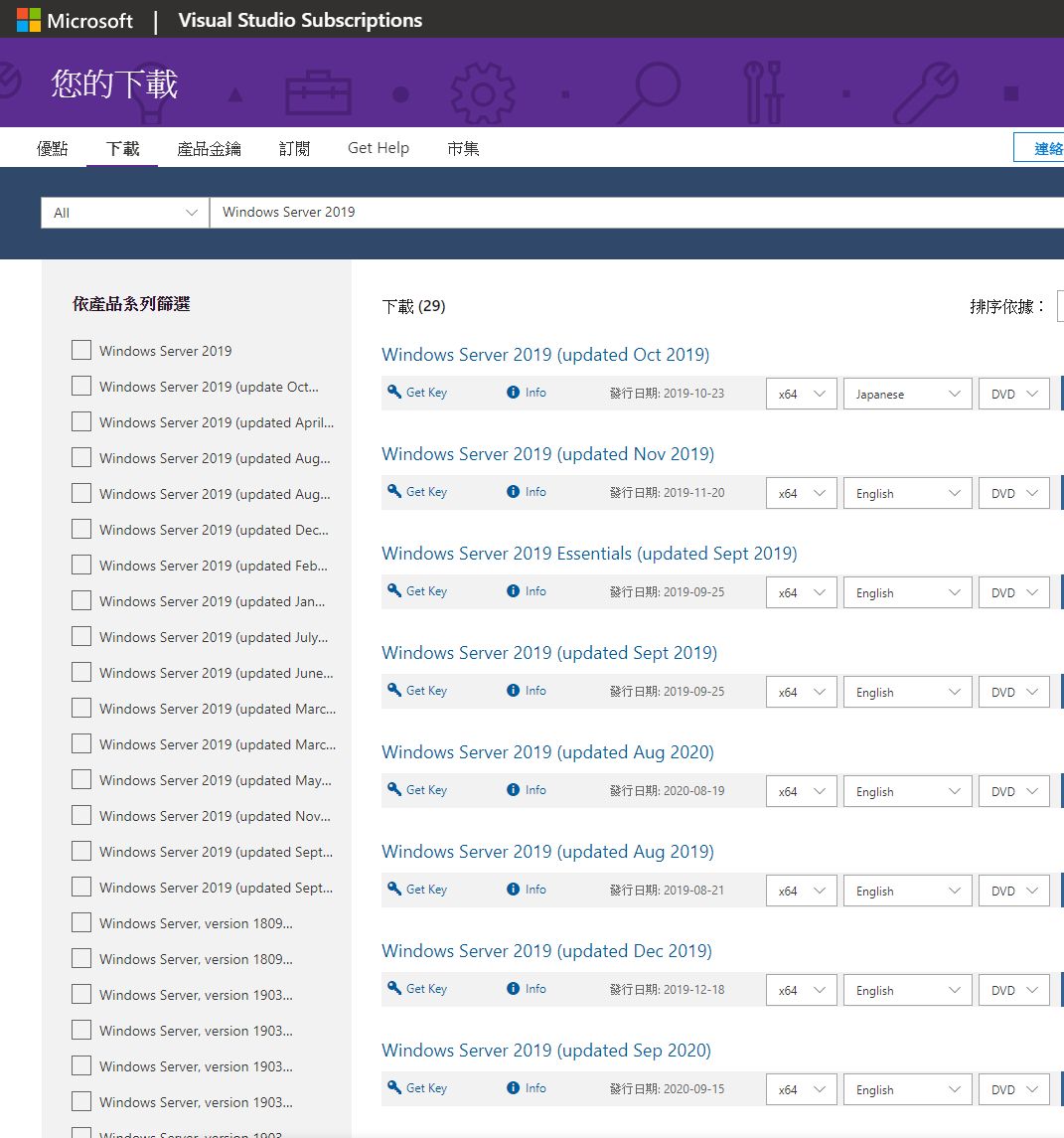Click the Visual Studio Subscriptions header link
Screen dimensions: 1064x1138
[300, 20]
